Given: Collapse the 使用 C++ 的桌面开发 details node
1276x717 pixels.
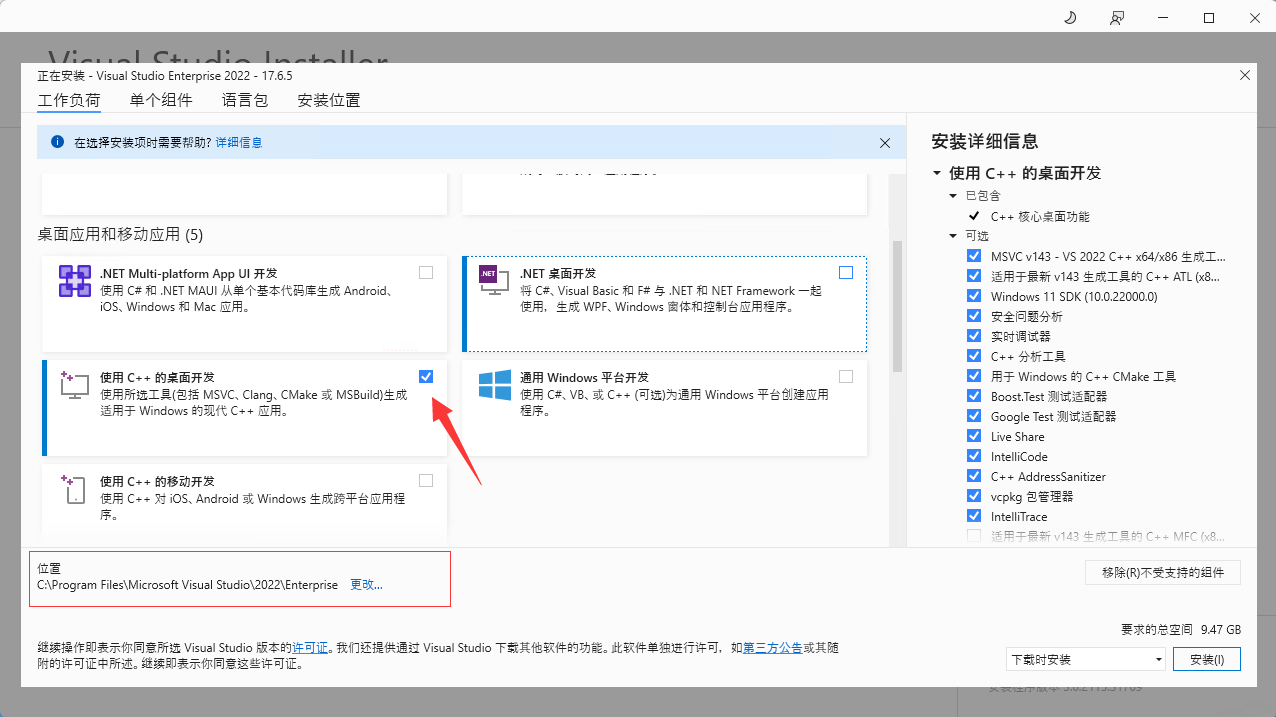Looking at the screenshot, I should (937, 173).
